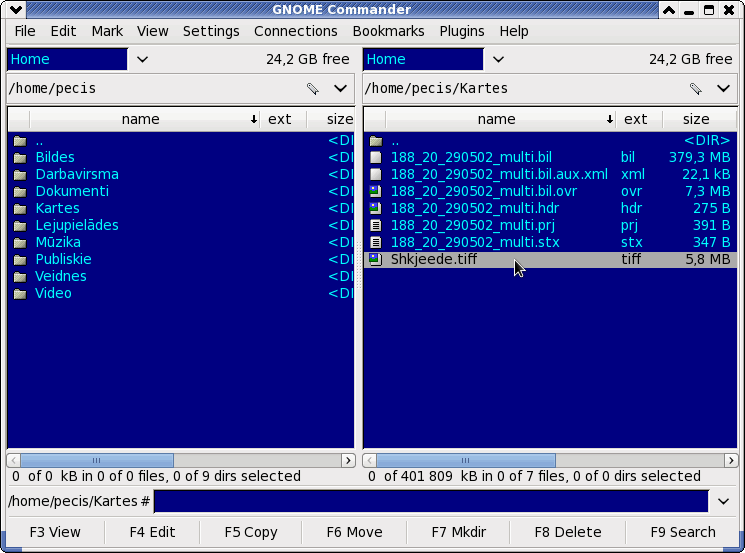Click the F9 Search button

(683, 532)
